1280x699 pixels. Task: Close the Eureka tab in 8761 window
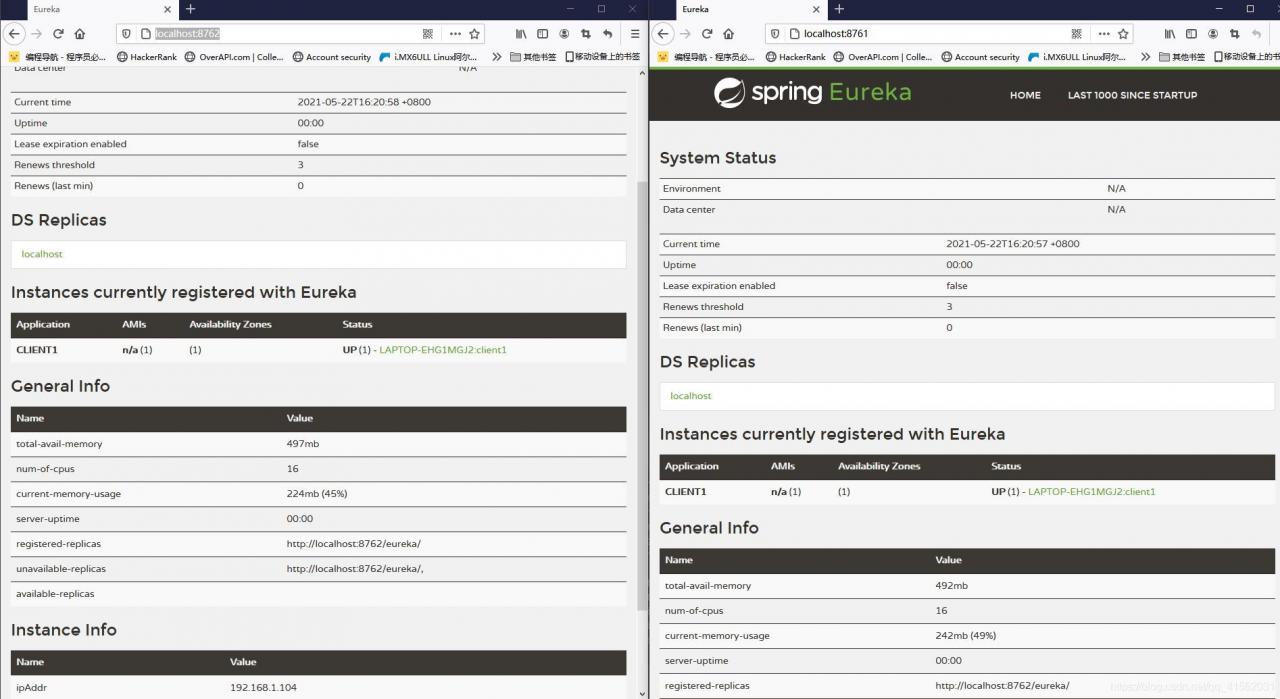pos(814,9)
